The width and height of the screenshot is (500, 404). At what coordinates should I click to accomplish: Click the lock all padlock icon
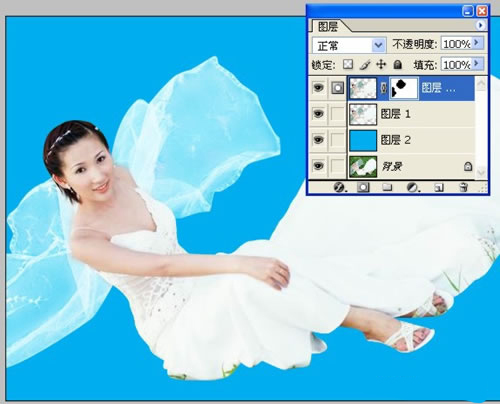click(397, 64)
